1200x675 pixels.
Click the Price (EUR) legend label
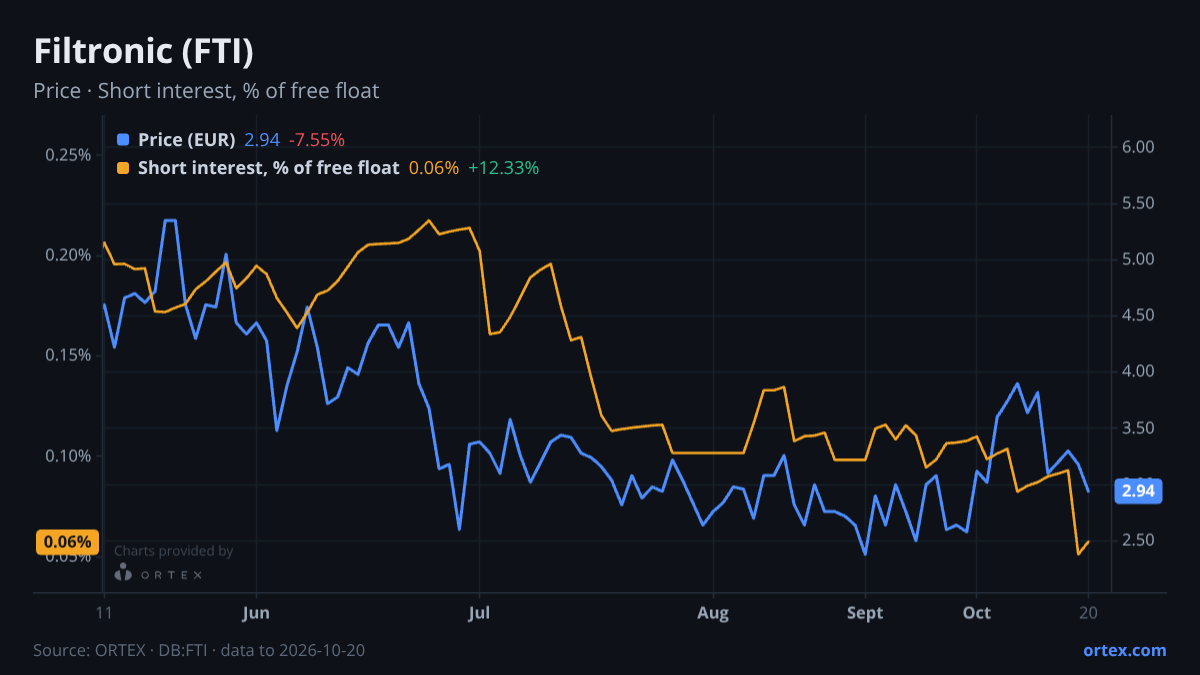[x=187, y=140]
